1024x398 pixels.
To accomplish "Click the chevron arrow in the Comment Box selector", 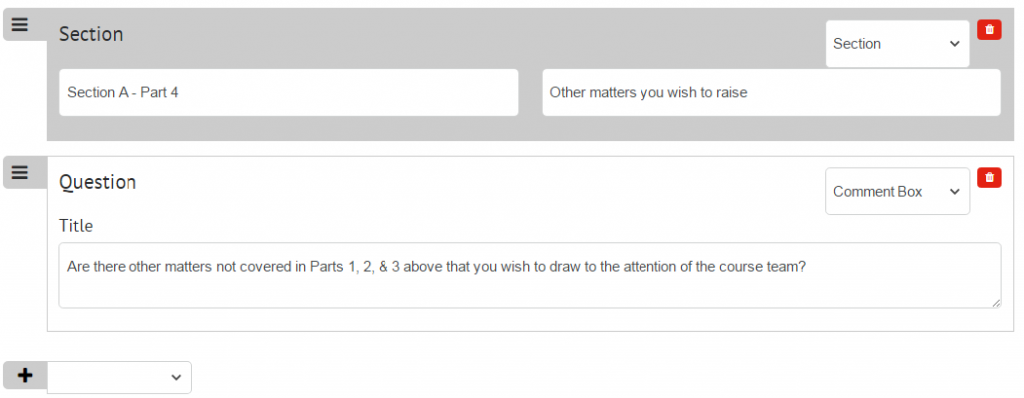I will [954, 192].
